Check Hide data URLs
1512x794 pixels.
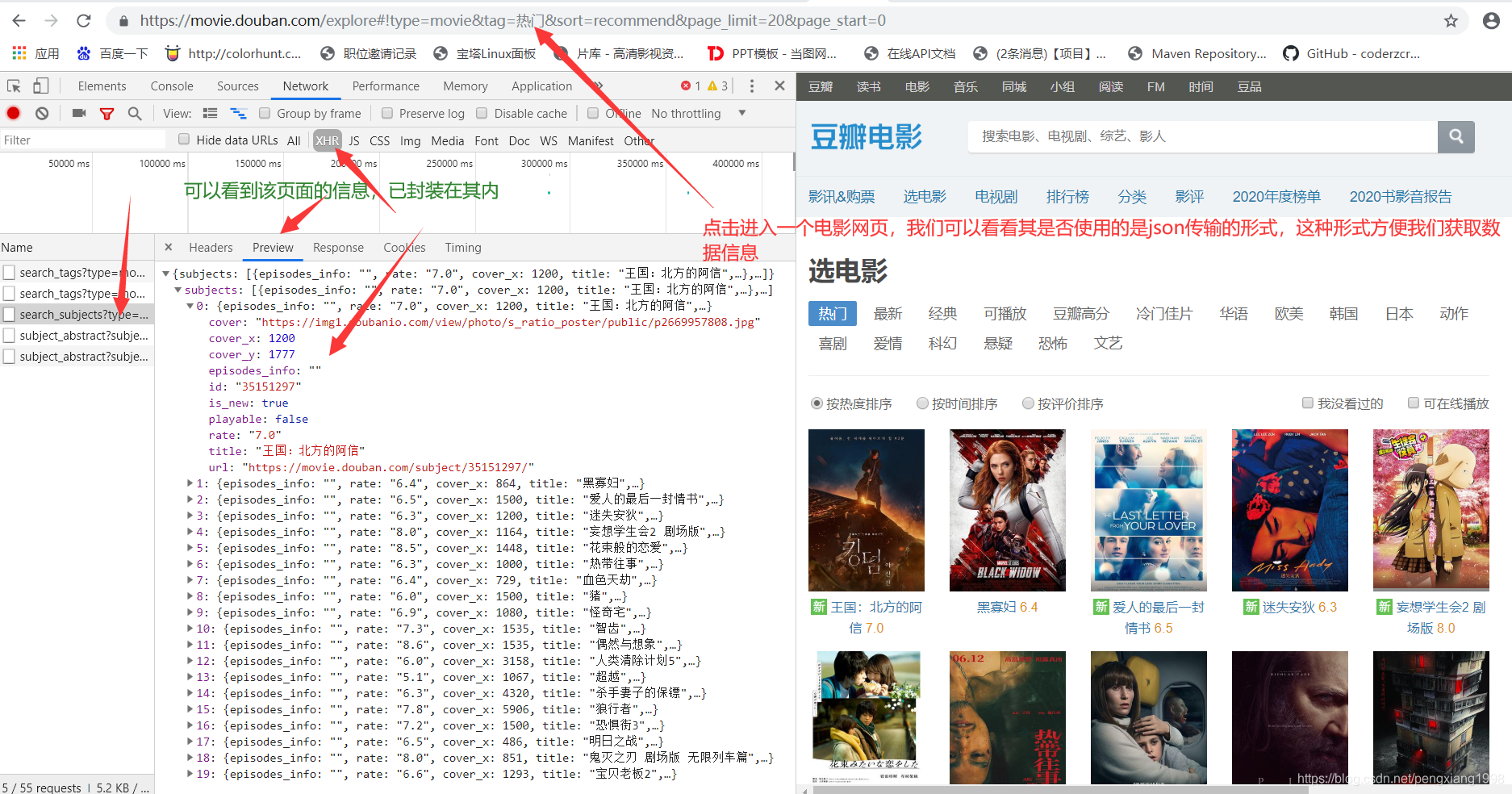pyautogui.click(x=184, y=140)
